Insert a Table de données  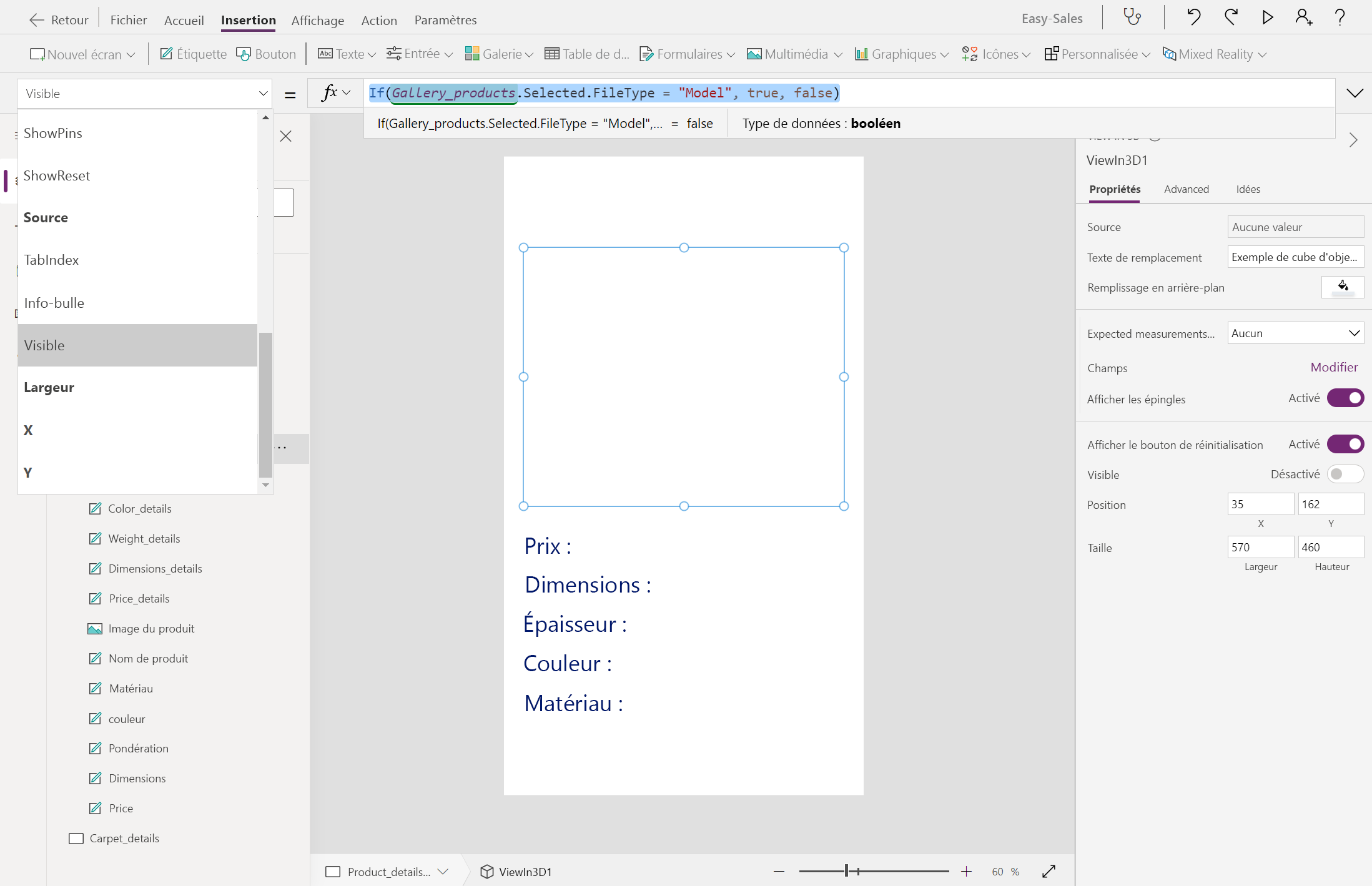(586, 54)
